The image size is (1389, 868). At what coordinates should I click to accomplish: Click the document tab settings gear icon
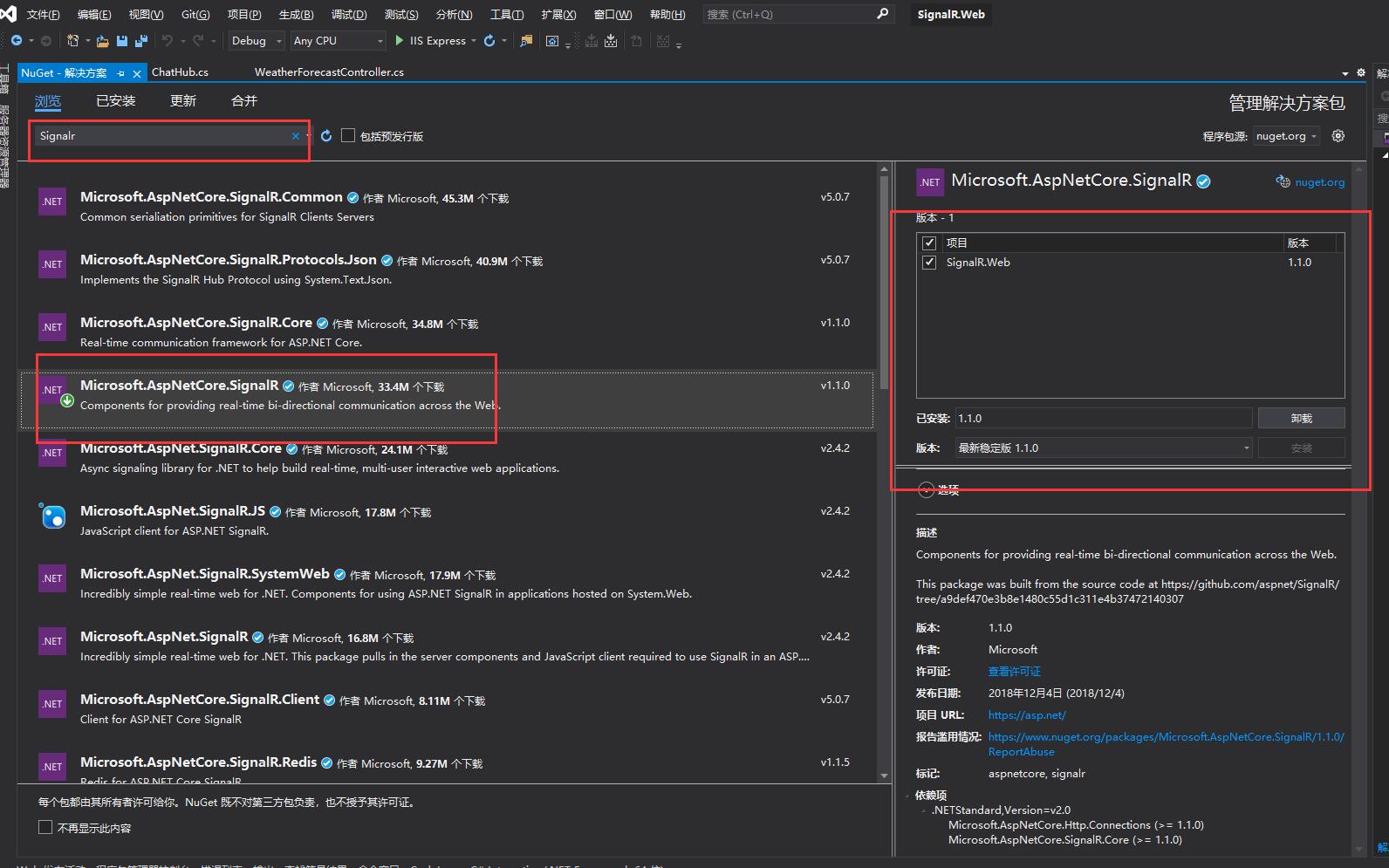[1360, 72]
